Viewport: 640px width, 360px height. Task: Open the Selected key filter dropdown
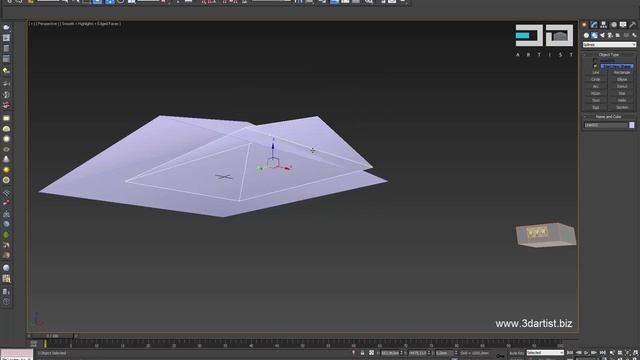tap(544, 353)
